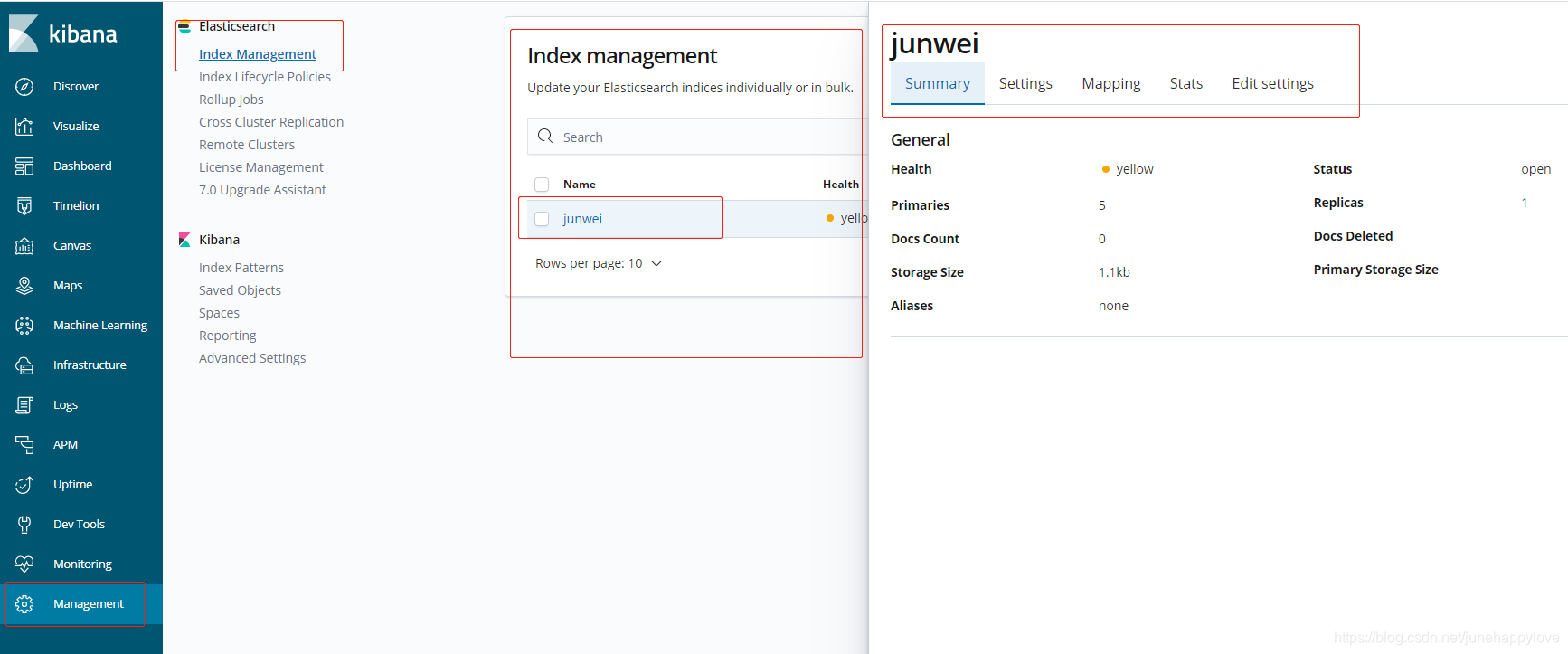Open Dev Tools wrench icon
Viewport: 1568px width, 654px height.
(24, 525)
